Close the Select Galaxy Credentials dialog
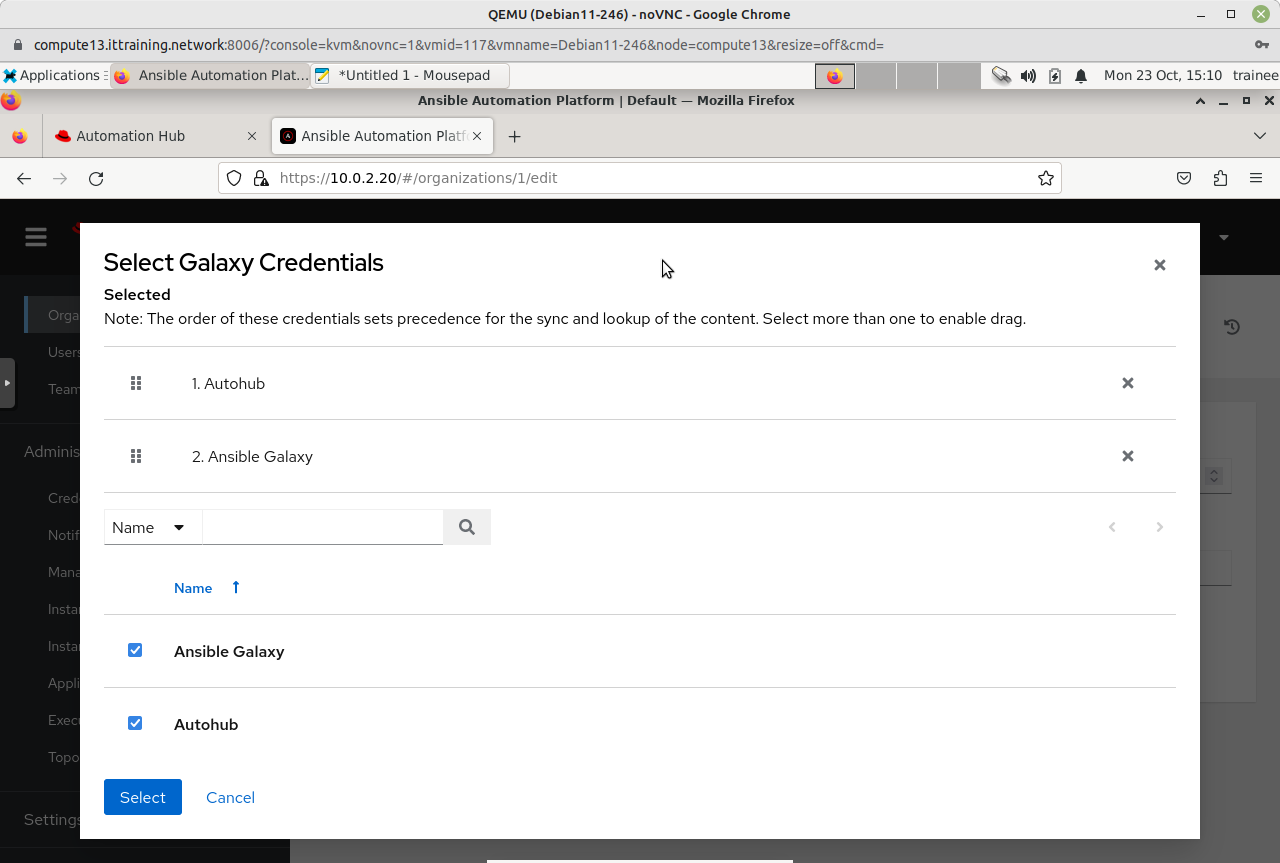 tap(1160, 265)
